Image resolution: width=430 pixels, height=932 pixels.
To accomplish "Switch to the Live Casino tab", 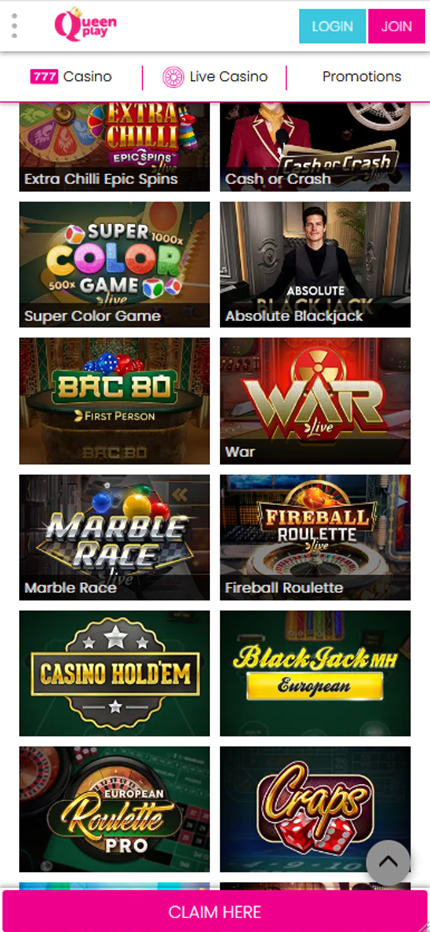I will coord(215,77).
